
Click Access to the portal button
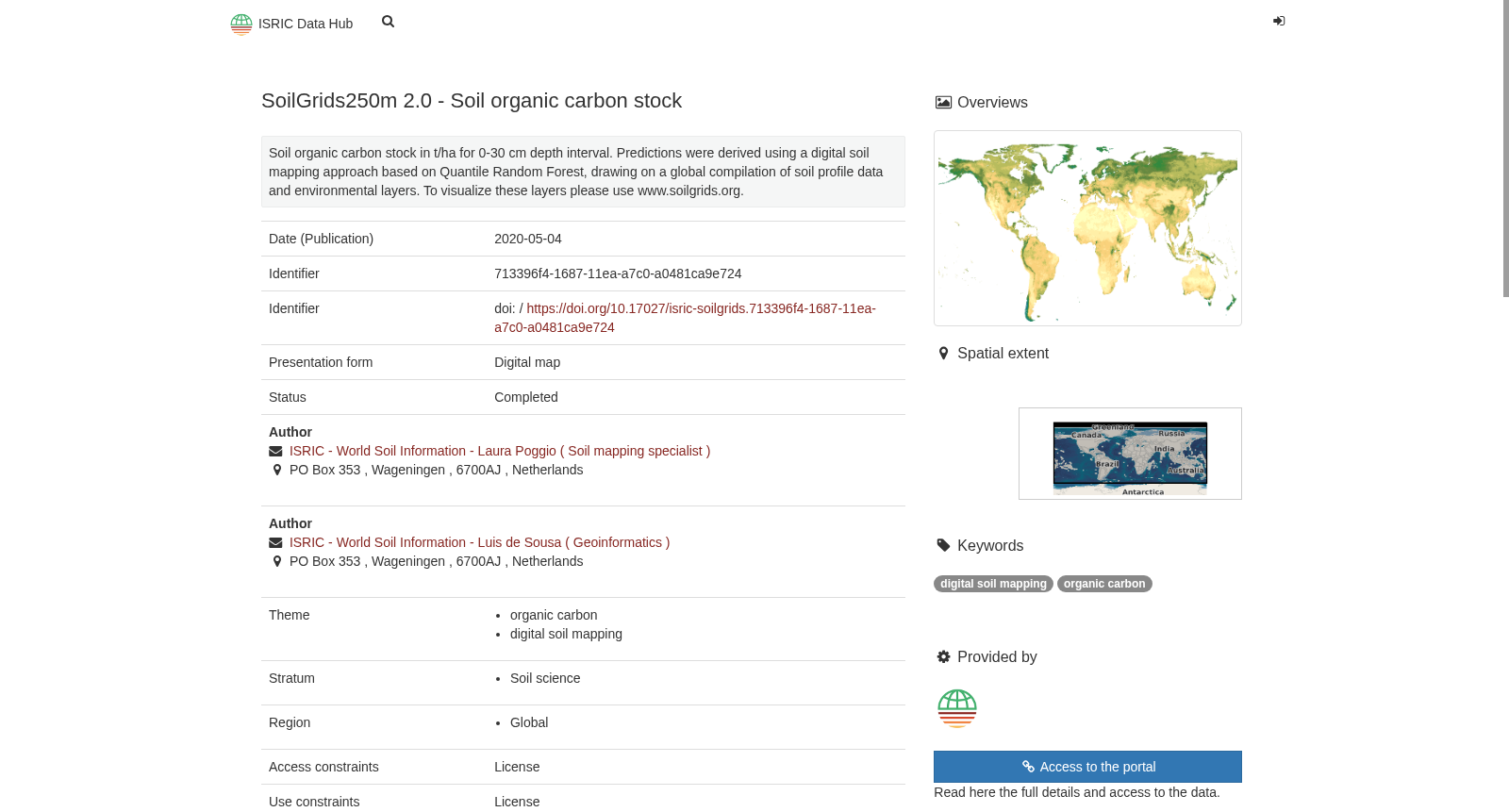point(1087,767)
